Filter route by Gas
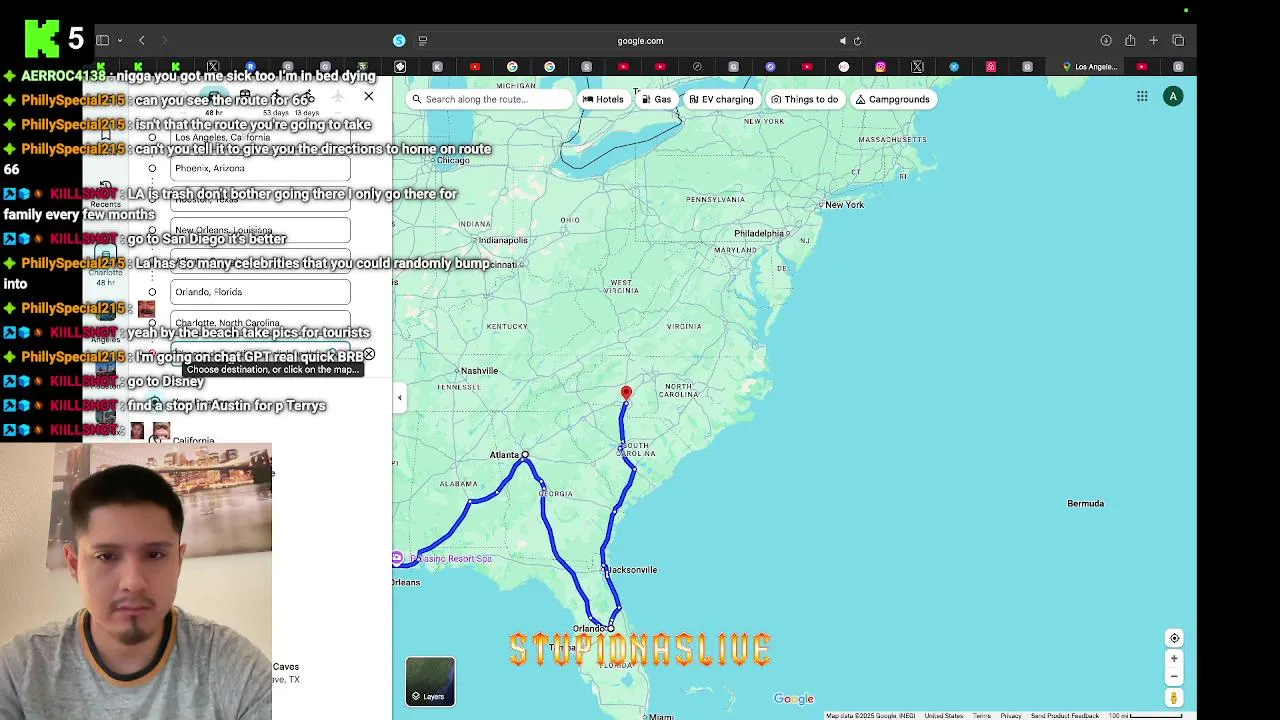Screen dimensions: 1280x720 click(x=656, y=99)
